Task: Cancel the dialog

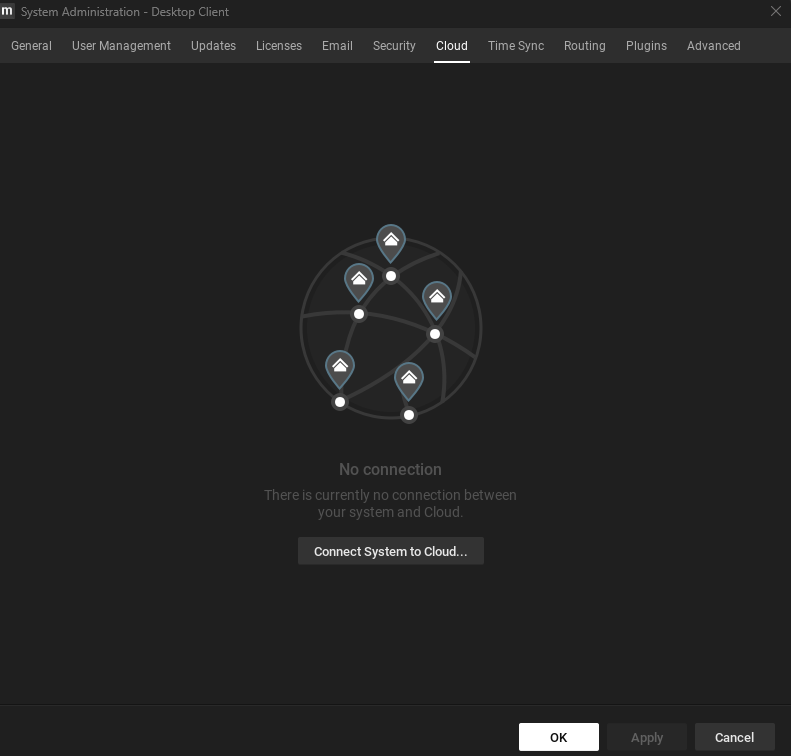Action: pyautogui.click(x=734, y=737)
